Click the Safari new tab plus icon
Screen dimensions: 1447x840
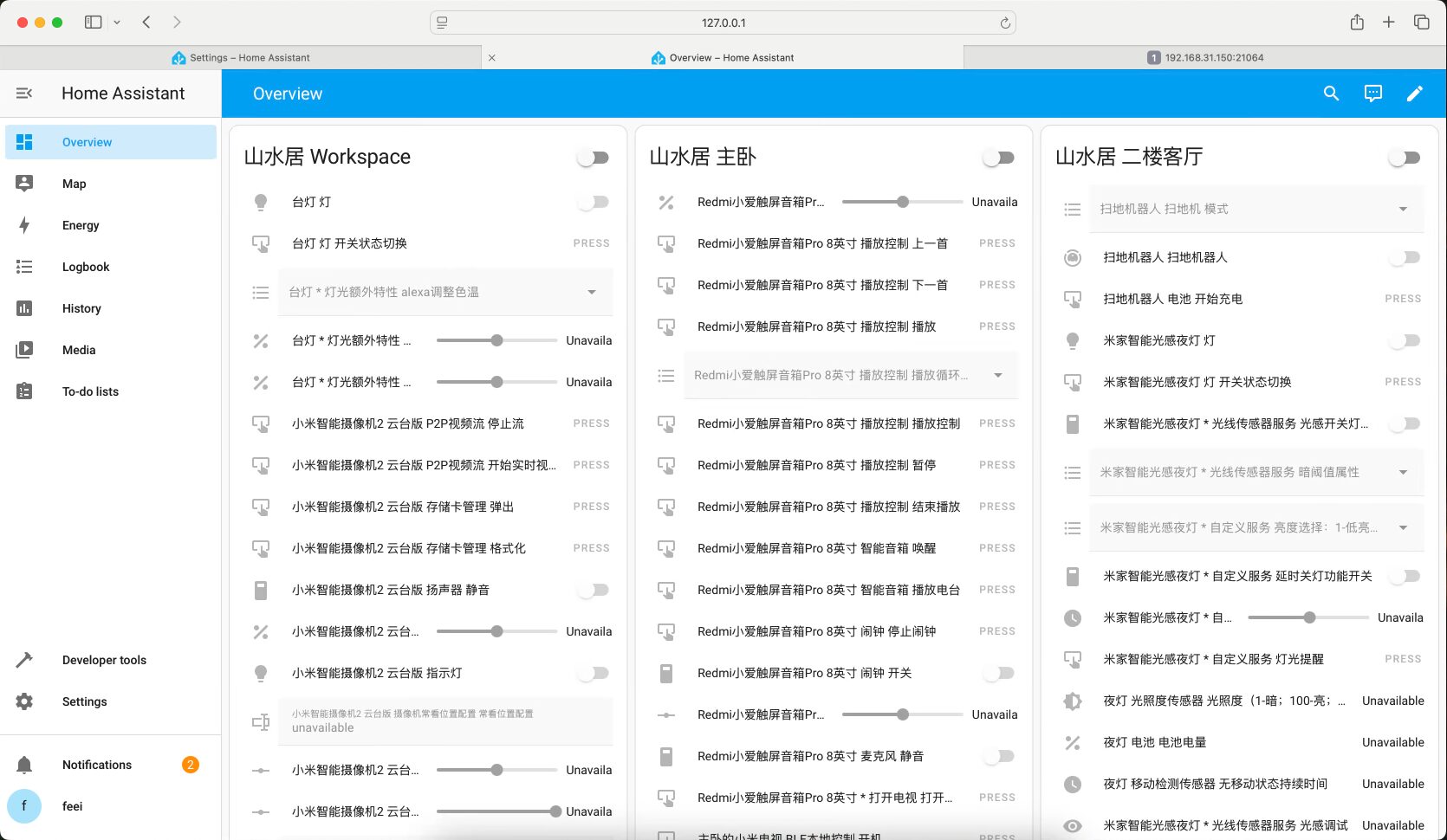pyautogui.click(x=1389, y=22)
